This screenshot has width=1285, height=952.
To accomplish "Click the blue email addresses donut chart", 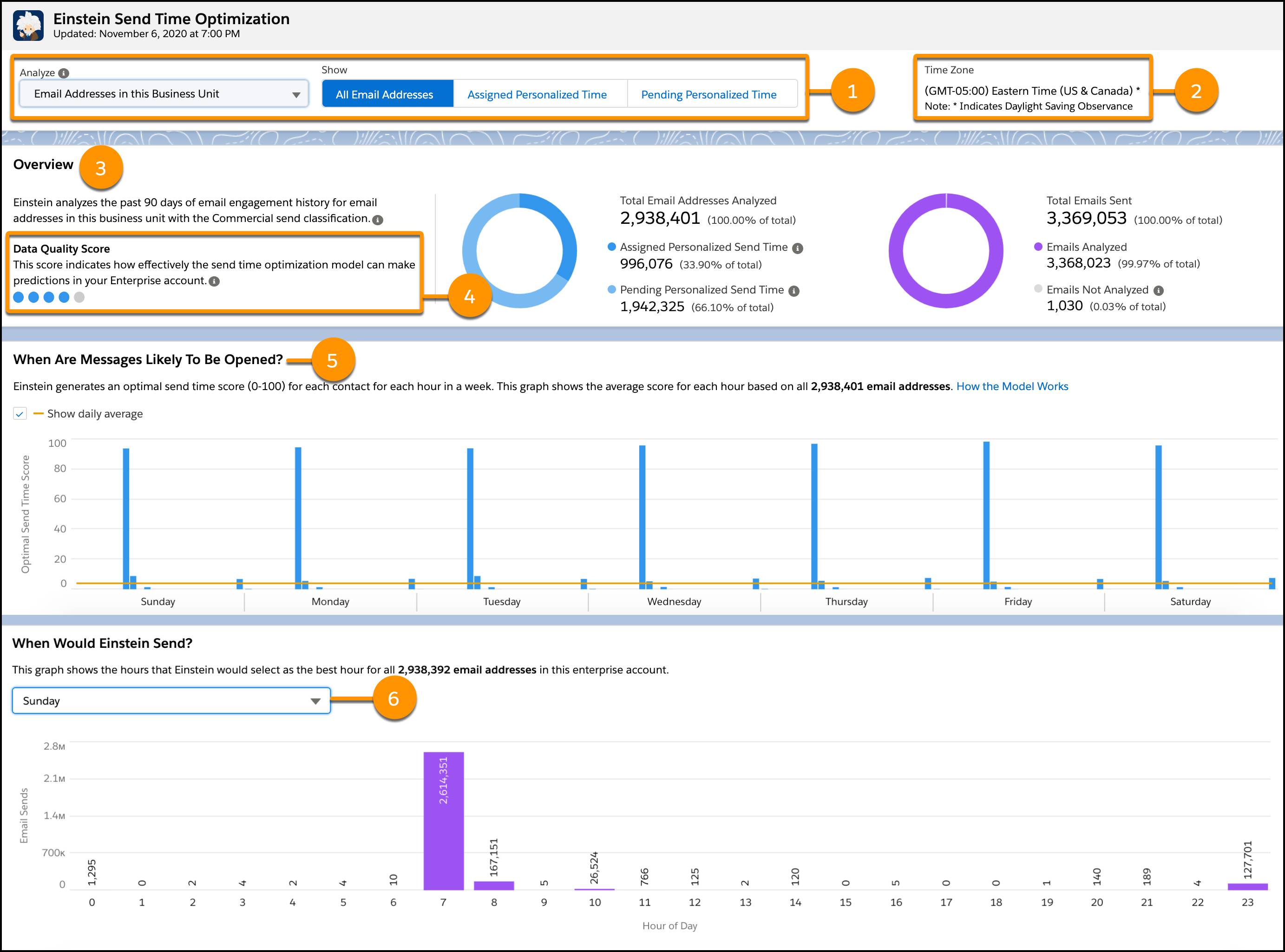I will pos(519,251).
